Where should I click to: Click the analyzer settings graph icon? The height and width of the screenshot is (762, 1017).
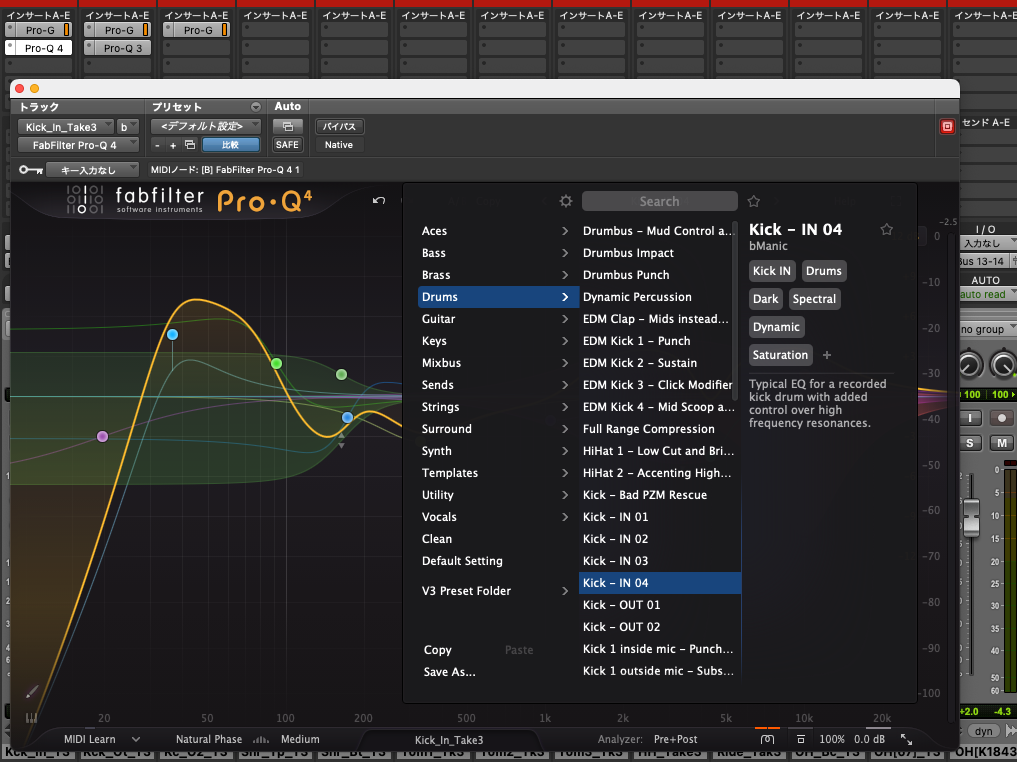tap(261, 739)
